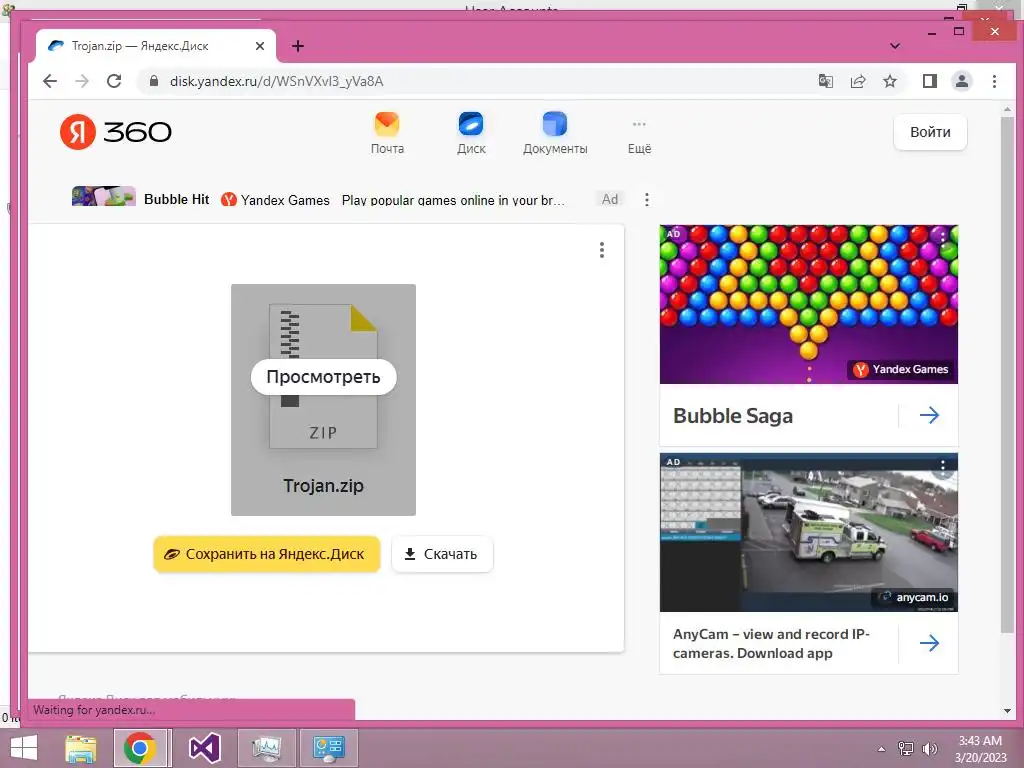This screenshot has height=768, width=1024.
Task: Reload the Yandex Disk page
Action: [x=114, y=81]
